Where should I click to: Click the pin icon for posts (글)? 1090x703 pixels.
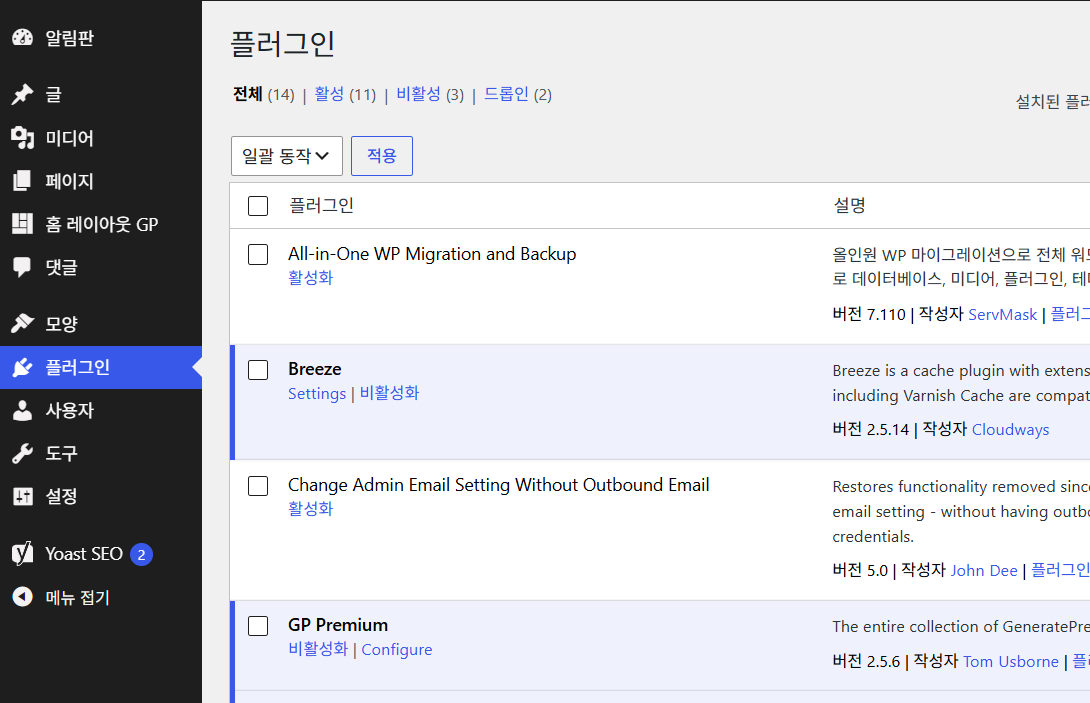[x=22, y=94]
